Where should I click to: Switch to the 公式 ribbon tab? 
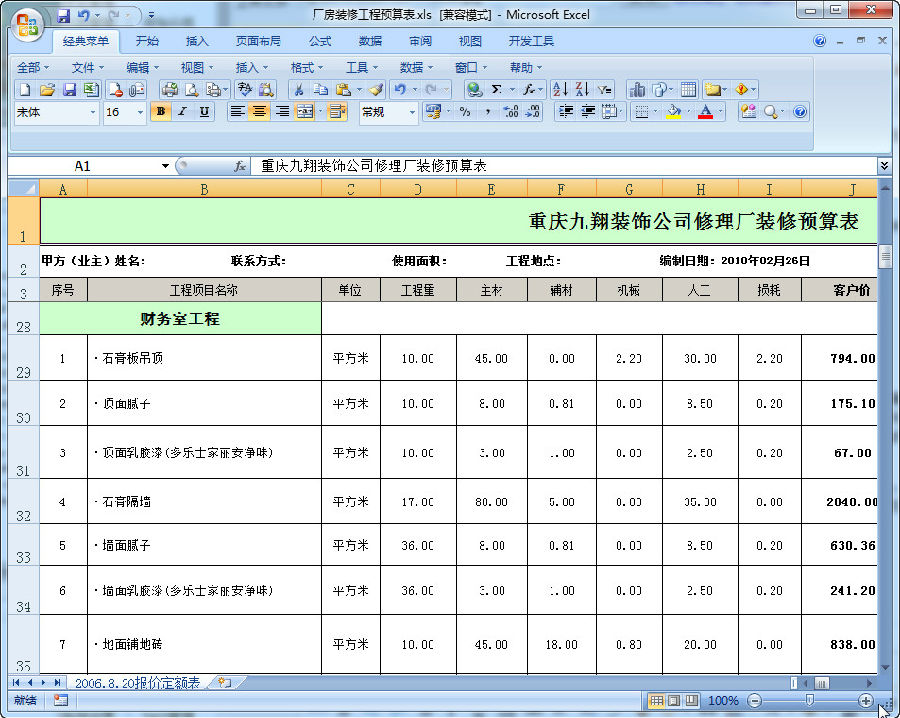319,40
